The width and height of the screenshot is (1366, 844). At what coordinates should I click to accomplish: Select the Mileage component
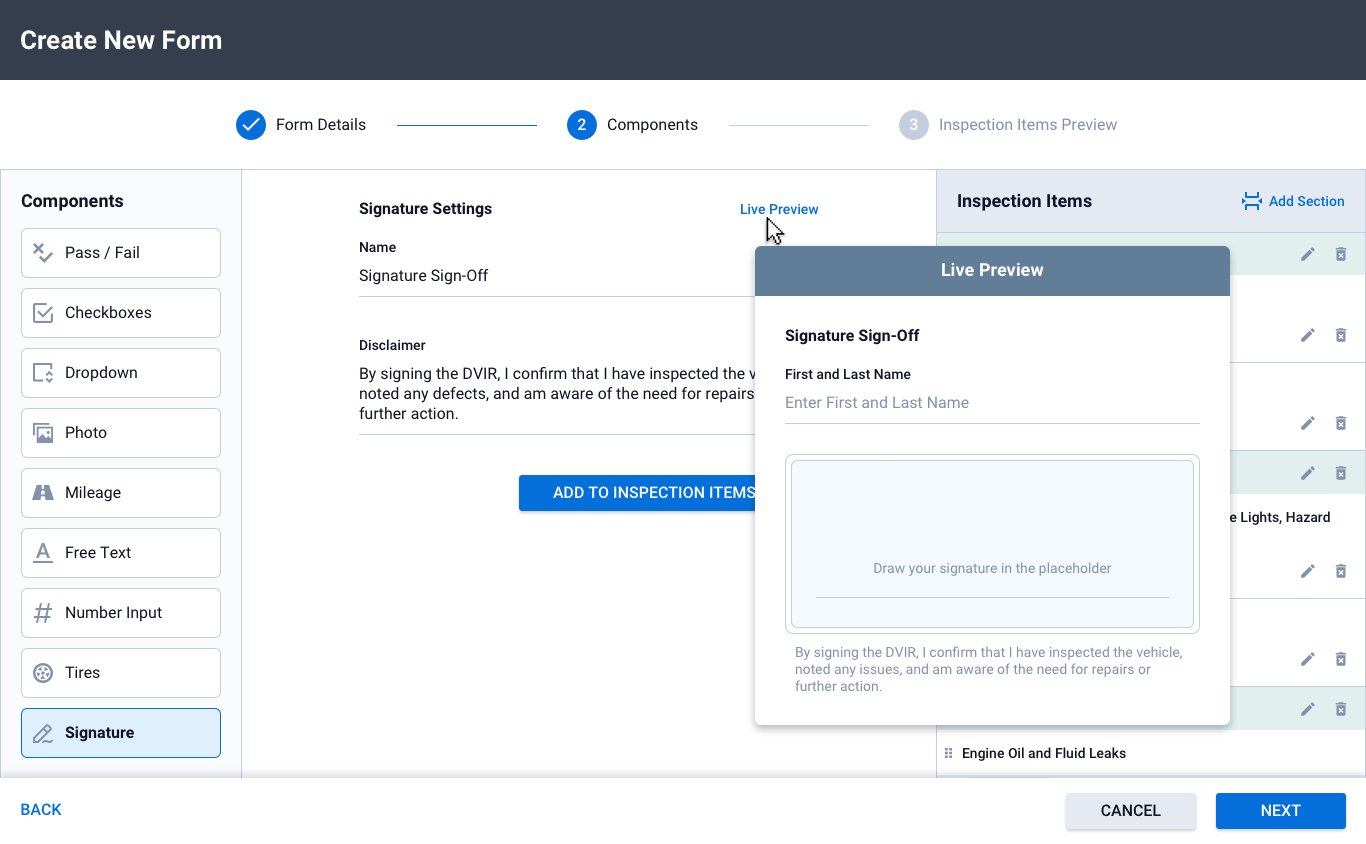(x=120, y=493)
